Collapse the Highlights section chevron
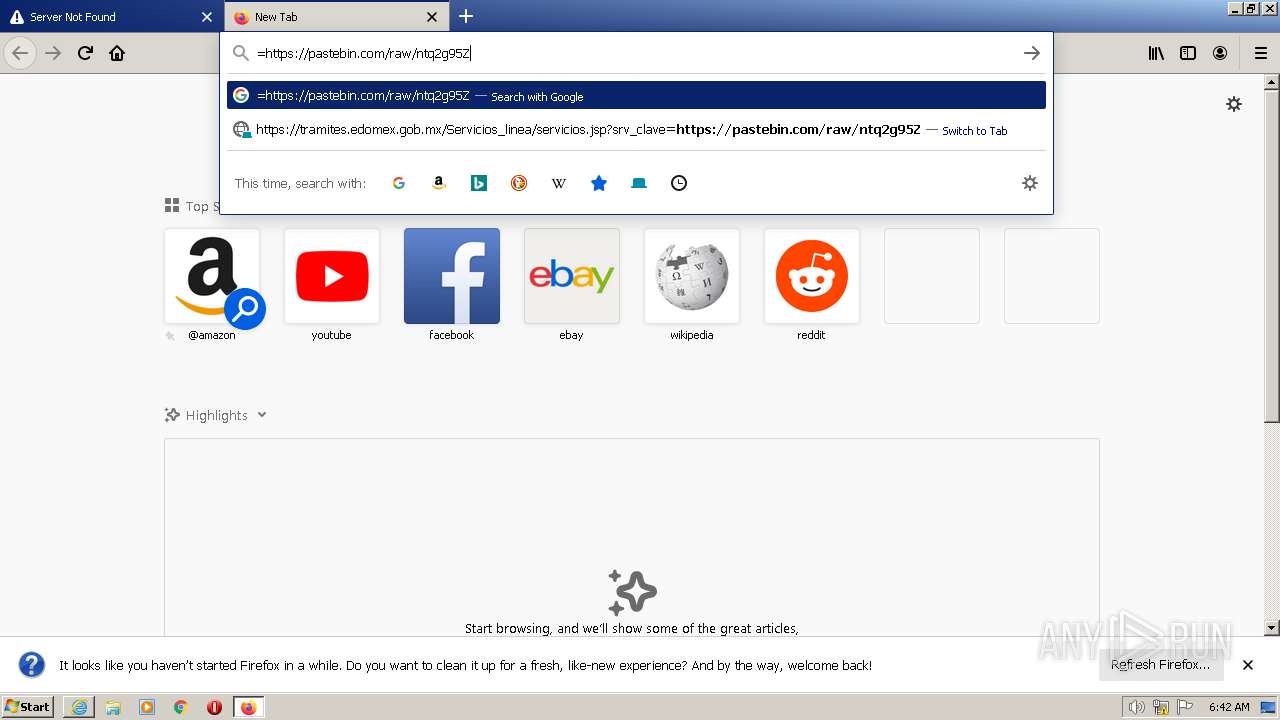 [262, 415]
